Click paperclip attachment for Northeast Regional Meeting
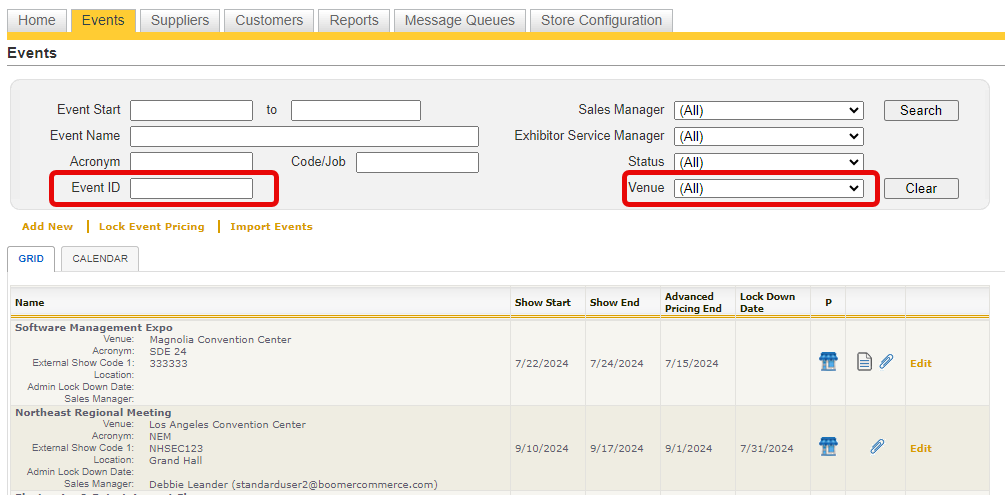This screenshot has height=495, width=1005. [876, 446]
